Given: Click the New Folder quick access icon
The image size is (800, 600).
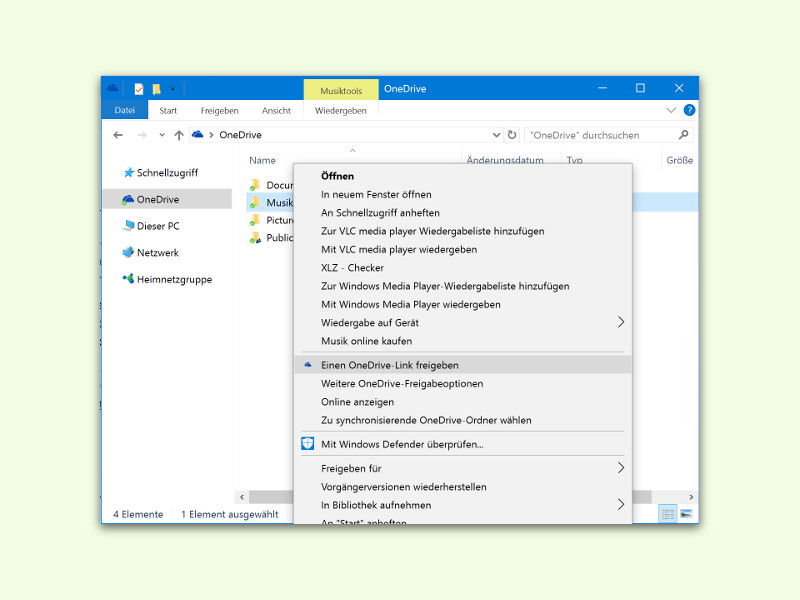Looking at the screenshot, I should click(x=157, y=89).
